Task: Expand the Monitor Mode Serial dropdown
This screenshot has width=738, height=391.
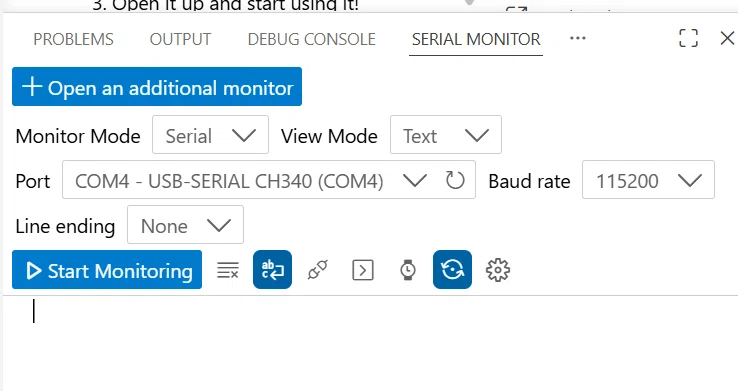Action: [x=210, y=135]
